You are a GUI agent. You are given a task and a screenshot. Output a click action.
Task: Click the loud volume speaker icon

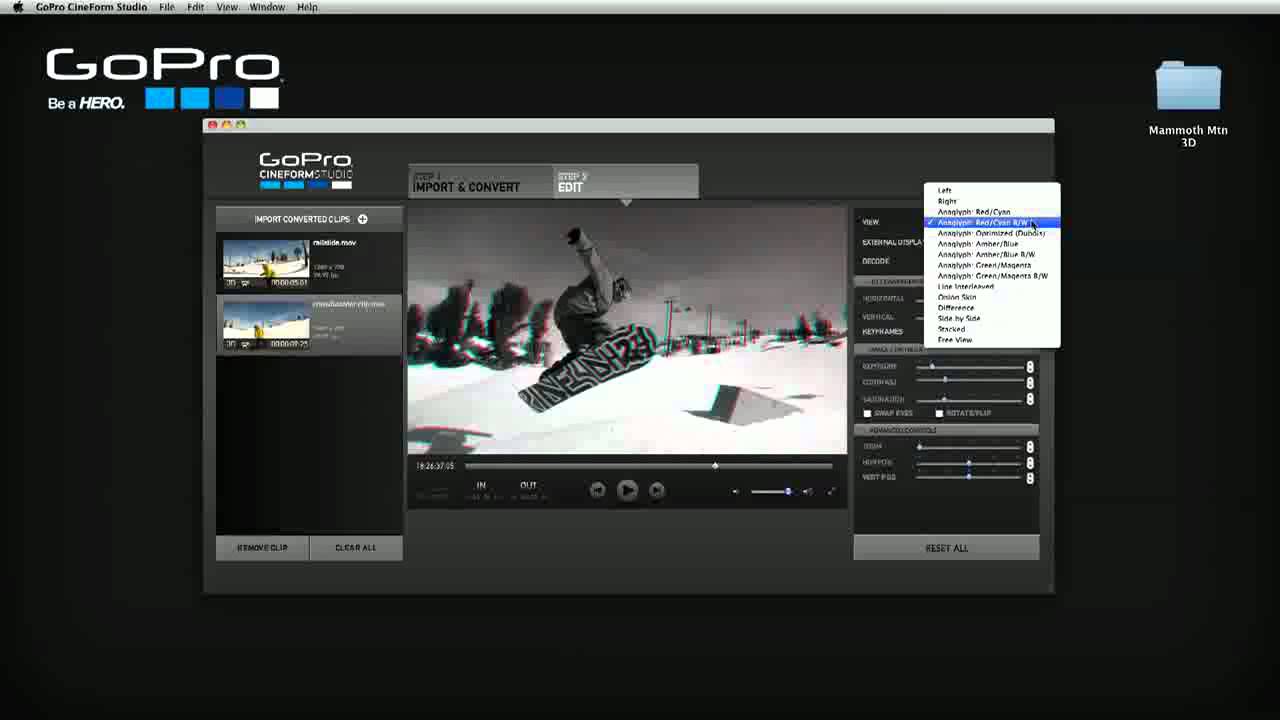click(807, 491)
